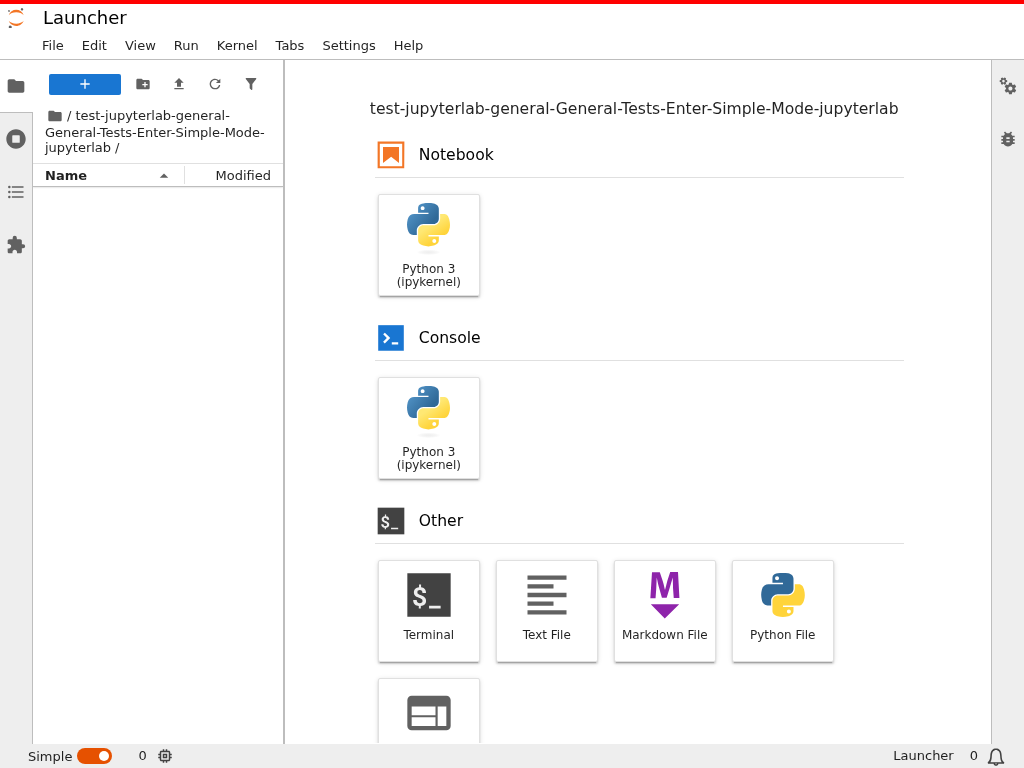This screenshot has width=1024, height=768.
Task: Open the Tabs menu
Action: tap(289, 46)
